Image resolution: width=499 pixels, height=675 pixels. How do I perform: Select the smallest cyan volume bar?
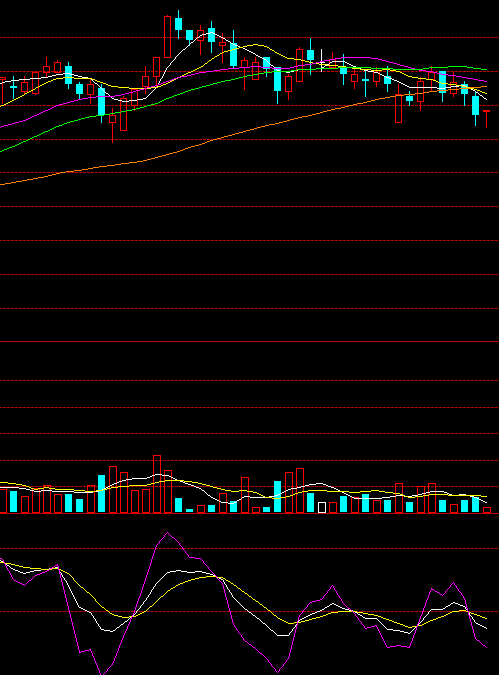point(189,511)
